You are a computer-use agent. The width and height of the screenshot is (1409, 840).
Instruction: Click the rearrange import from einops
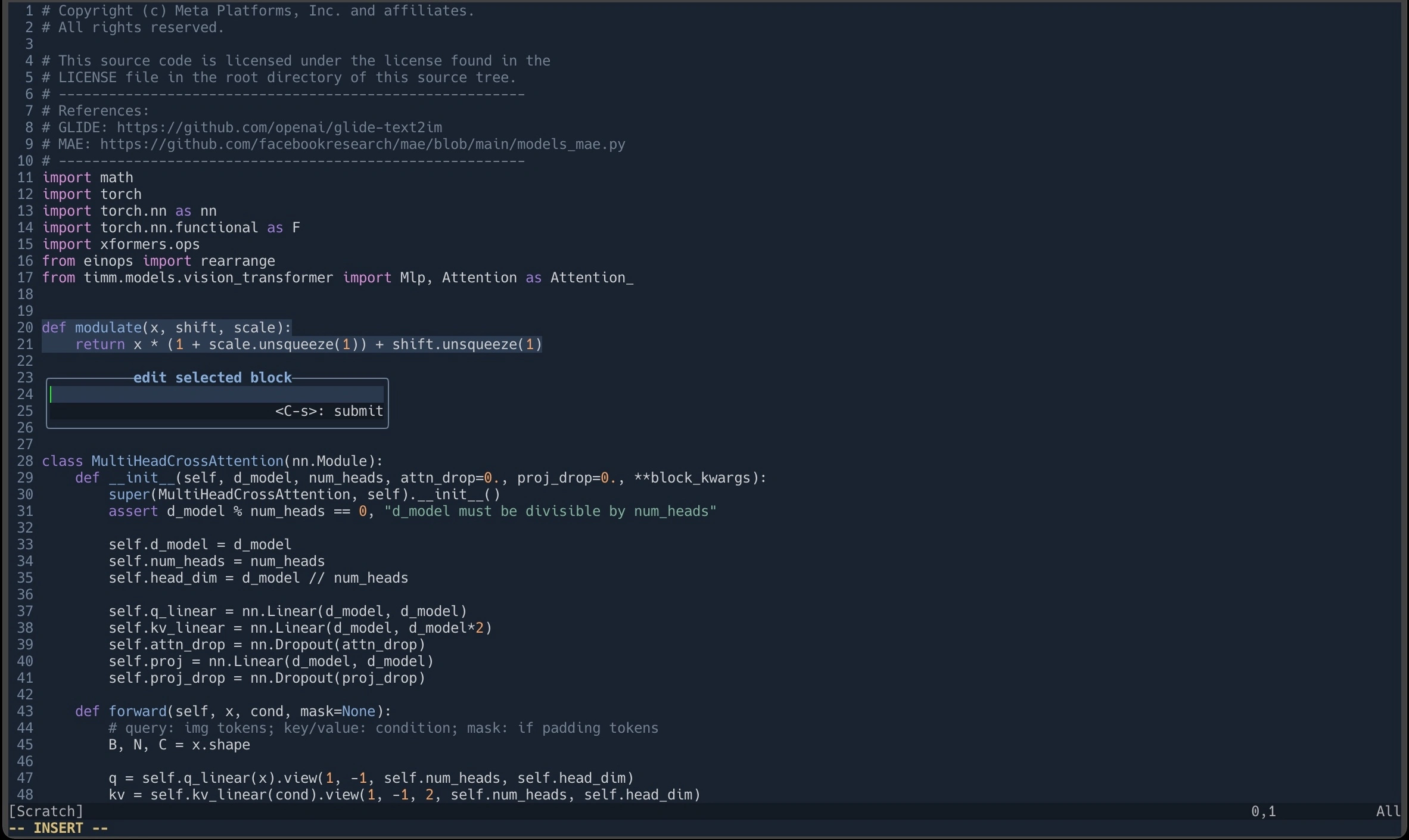(238, 261)
